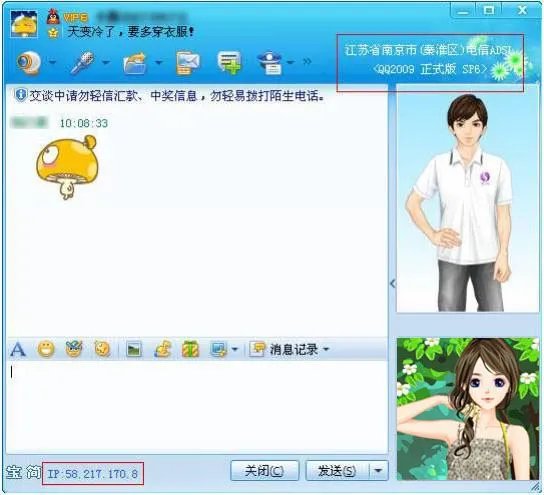
Task: Send an SMS message via the envelope icon
Action: tap(188, 63)
